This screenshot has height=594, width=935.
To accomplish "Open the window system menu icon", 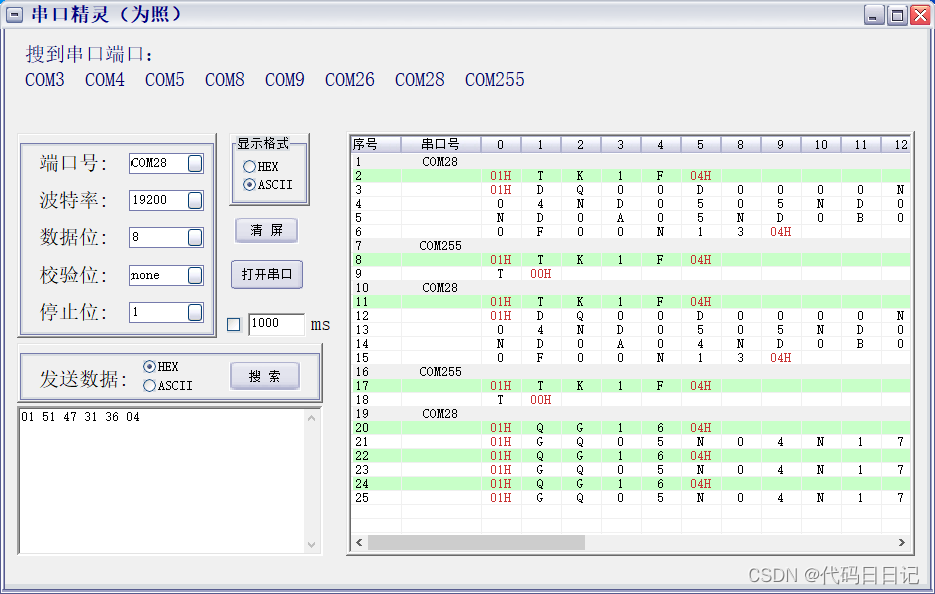I will [x=14, y=15].
